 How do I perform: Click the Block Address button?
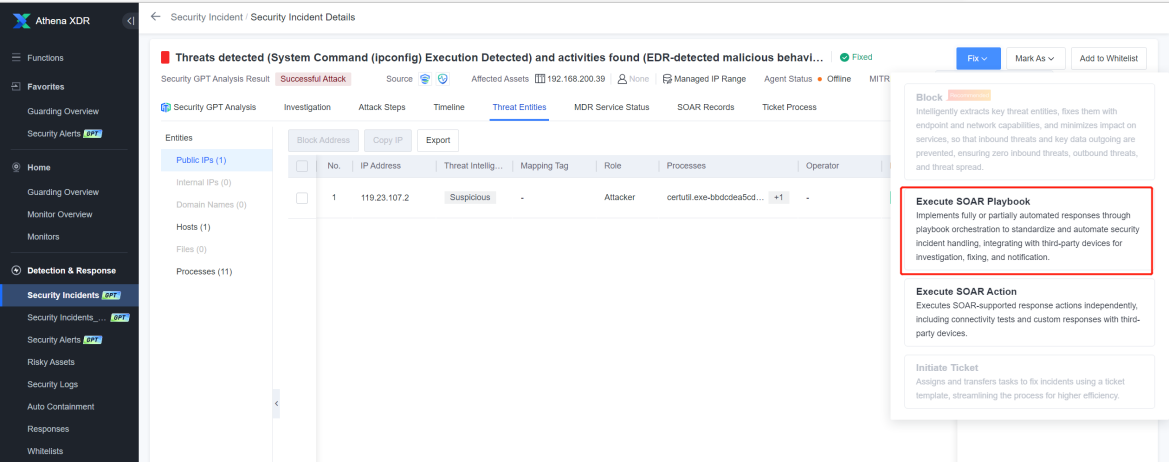point(324,140)
